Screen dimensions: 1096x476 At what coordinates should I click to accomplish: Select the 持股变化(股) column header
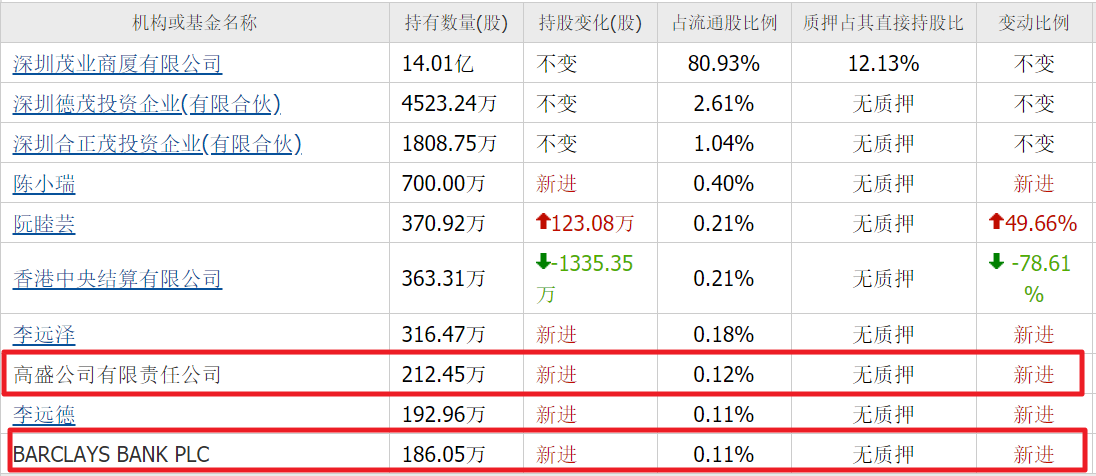[x=590, y=23]
